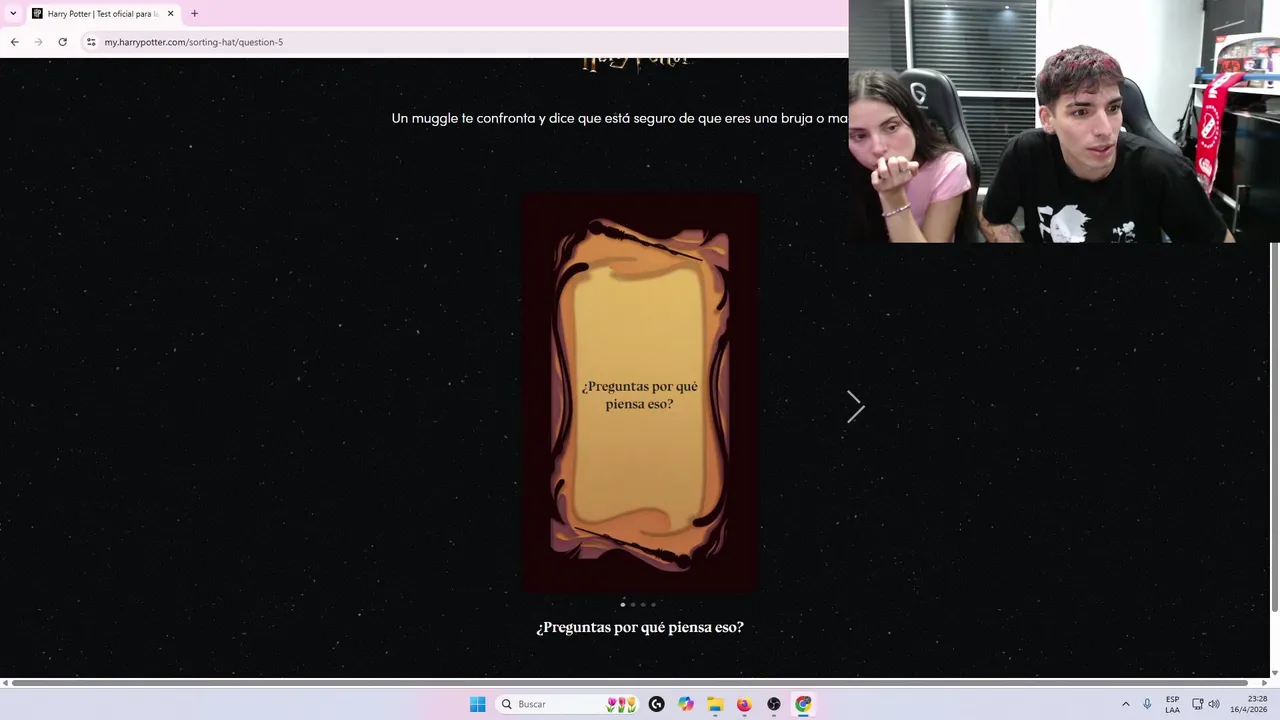Close the Harry Potter browser tab
1280x720 pixels.
point(170,14)
